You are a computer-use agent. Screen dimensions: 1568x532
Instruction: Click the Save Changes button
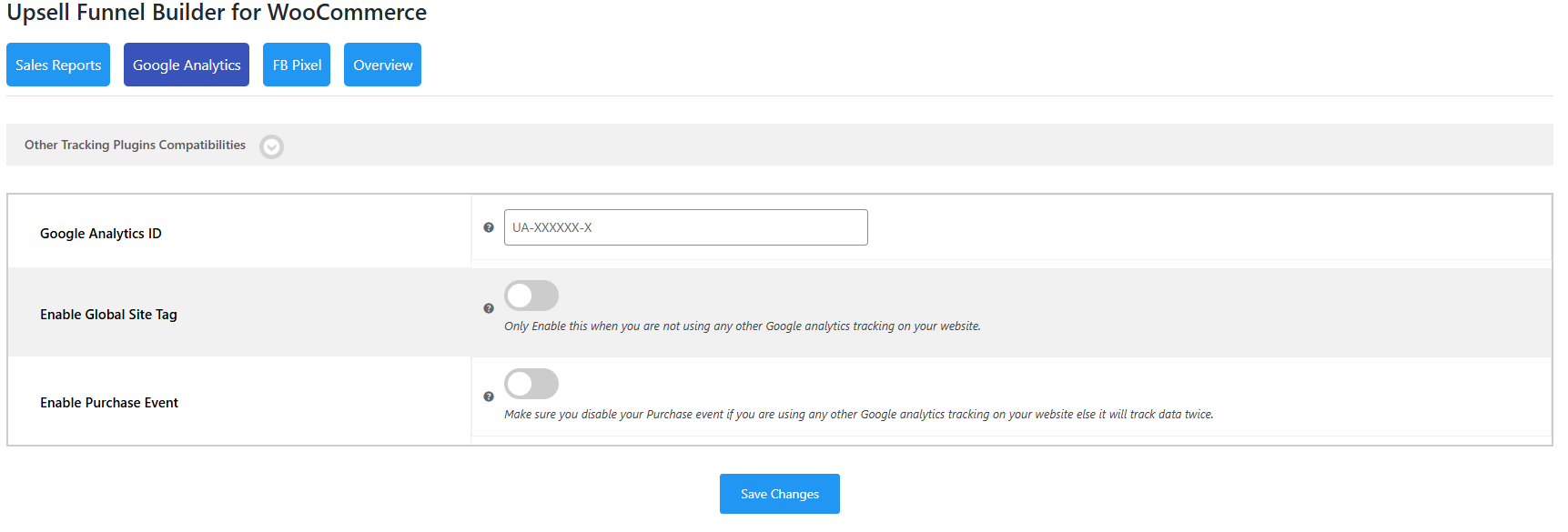click(780, 494)
